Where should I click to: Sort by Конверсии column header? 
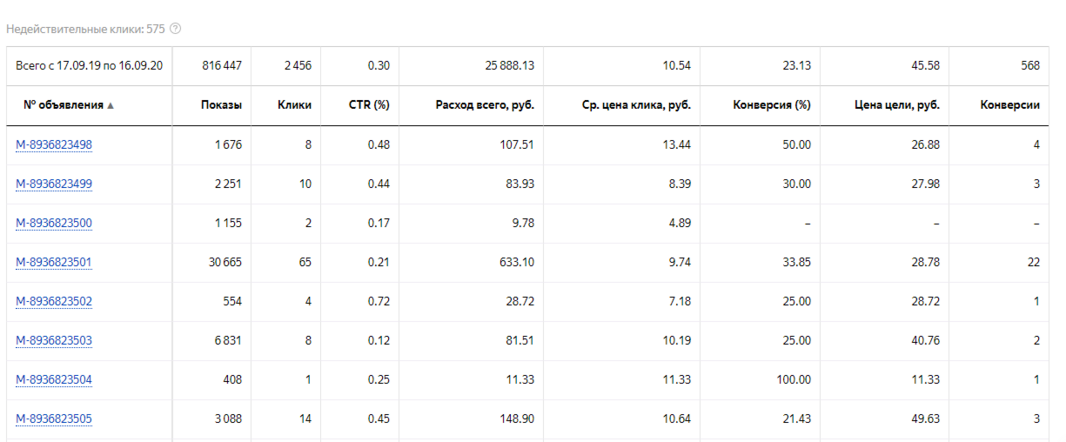(x=1009, y=105)
